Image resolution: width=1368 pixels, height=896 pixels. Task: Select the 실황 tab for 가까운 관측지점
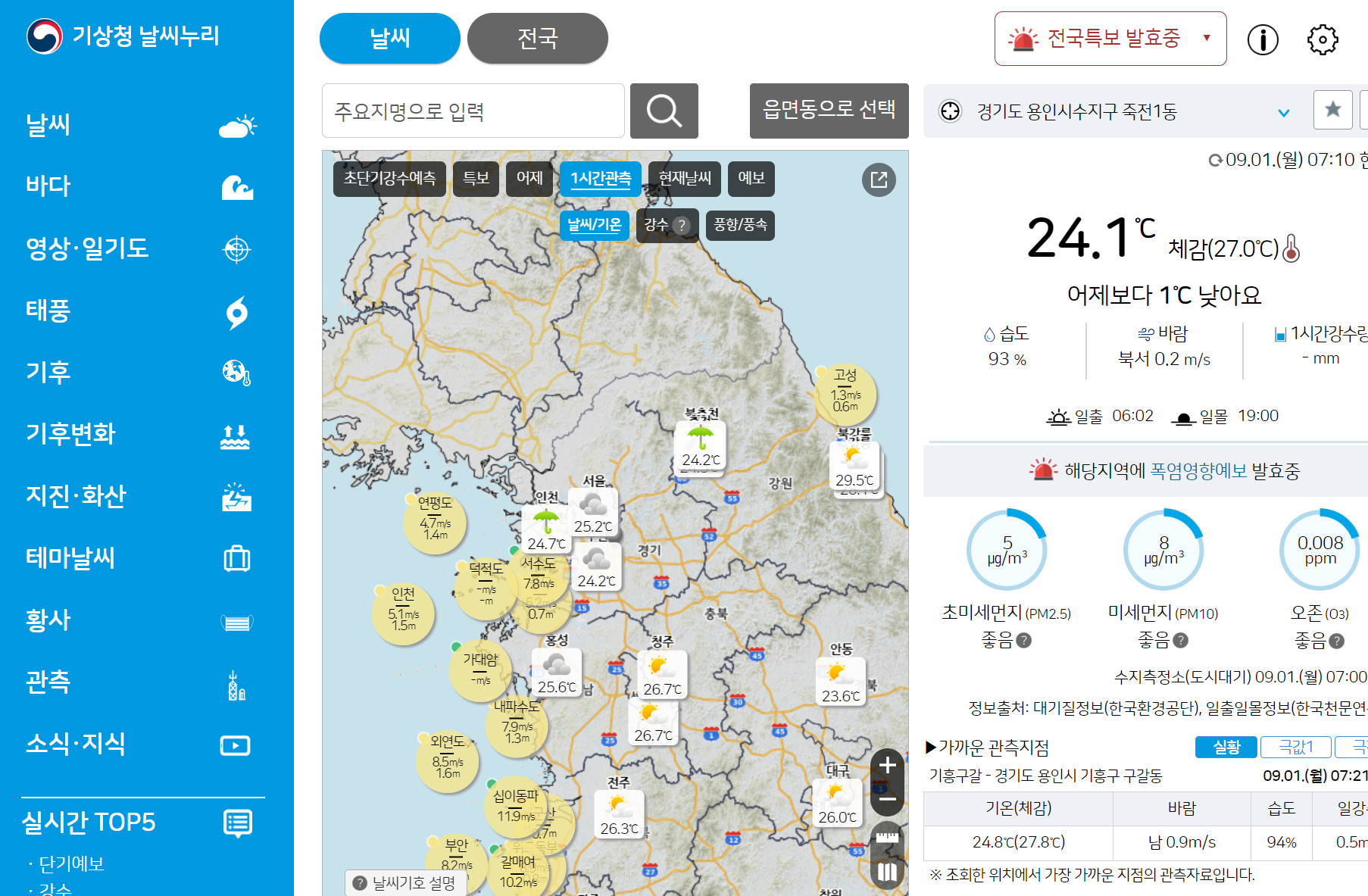[x=1226, y=748]
